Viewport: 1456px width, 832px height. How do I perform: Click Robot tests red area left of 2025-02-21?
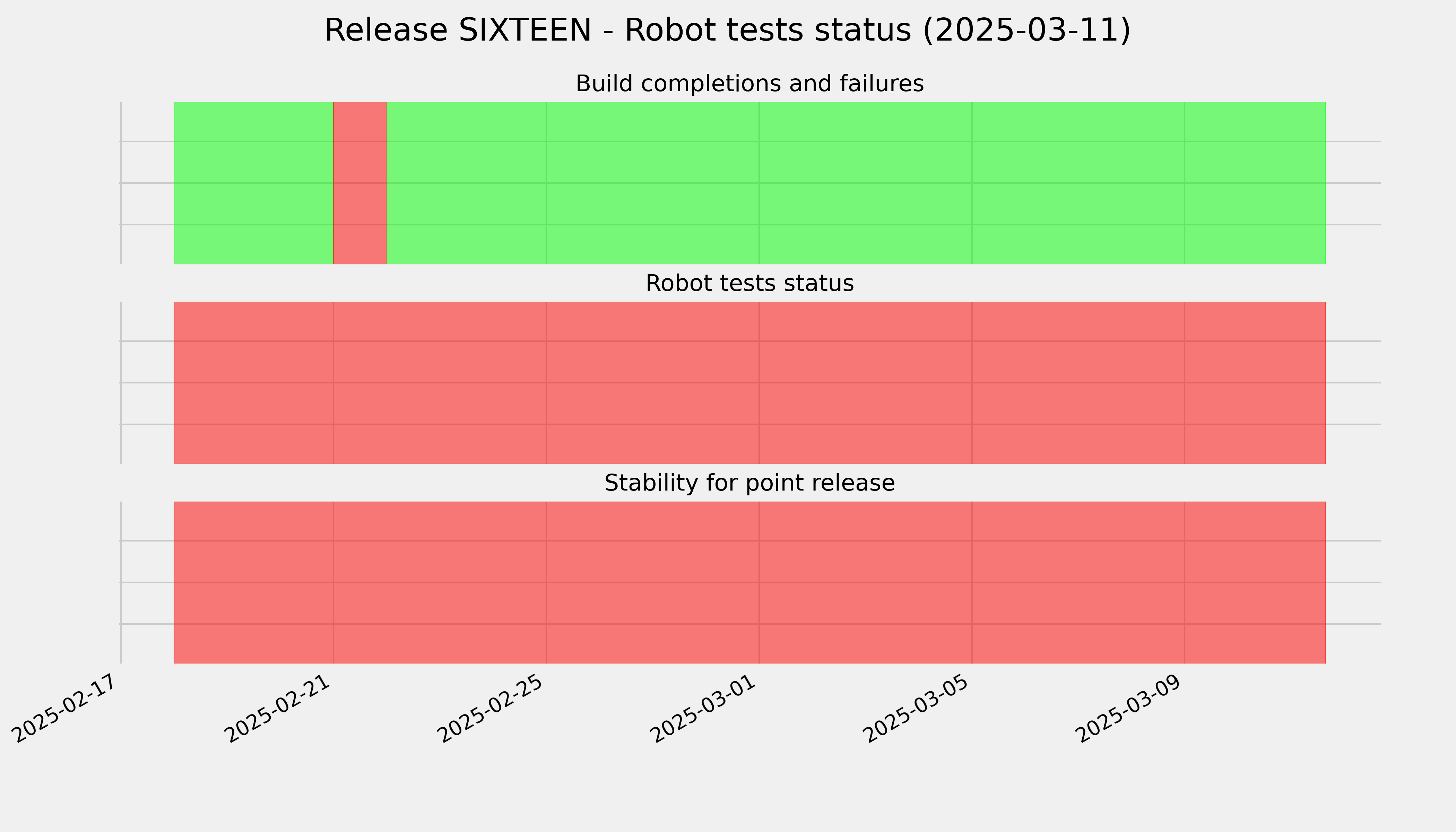pyautogui.click(x=253, y=383)
